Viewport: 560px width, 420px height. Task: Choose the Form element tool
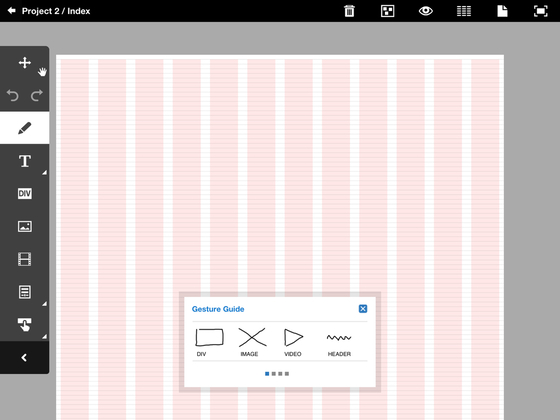click(25, 292)
